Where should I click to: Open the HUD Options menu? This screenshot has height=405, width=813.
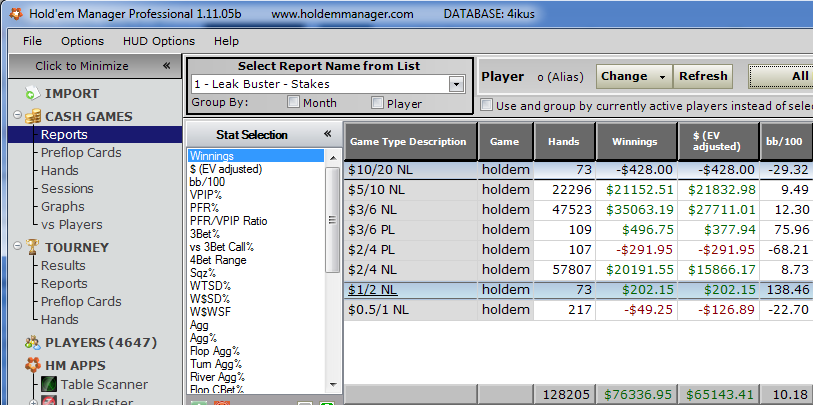coord(158,41)
